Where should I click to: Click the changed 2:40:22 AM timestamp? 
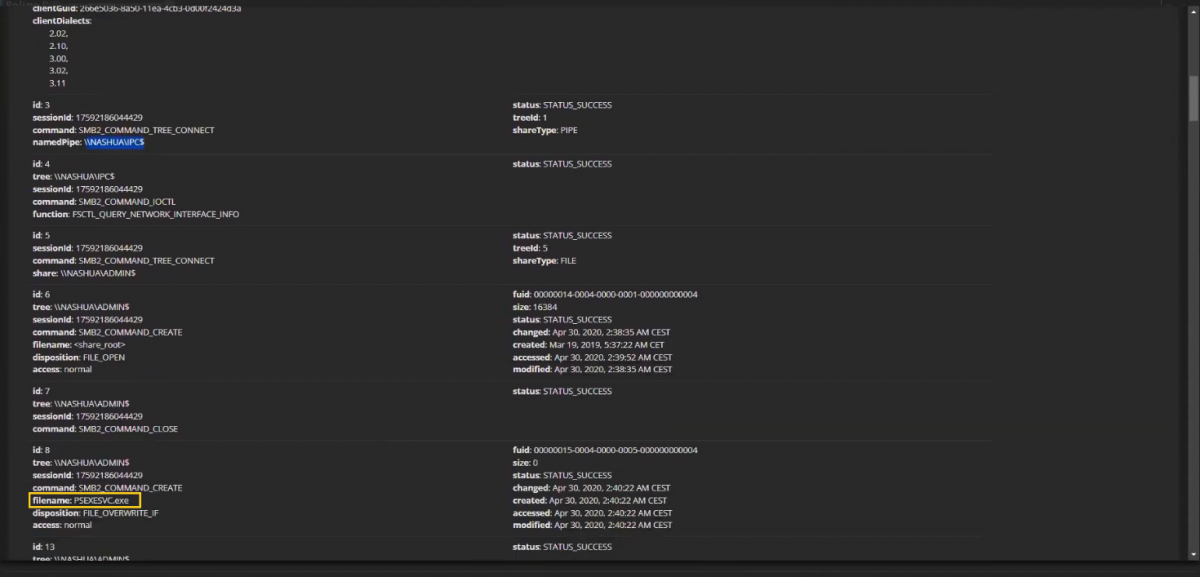(591, 487)
